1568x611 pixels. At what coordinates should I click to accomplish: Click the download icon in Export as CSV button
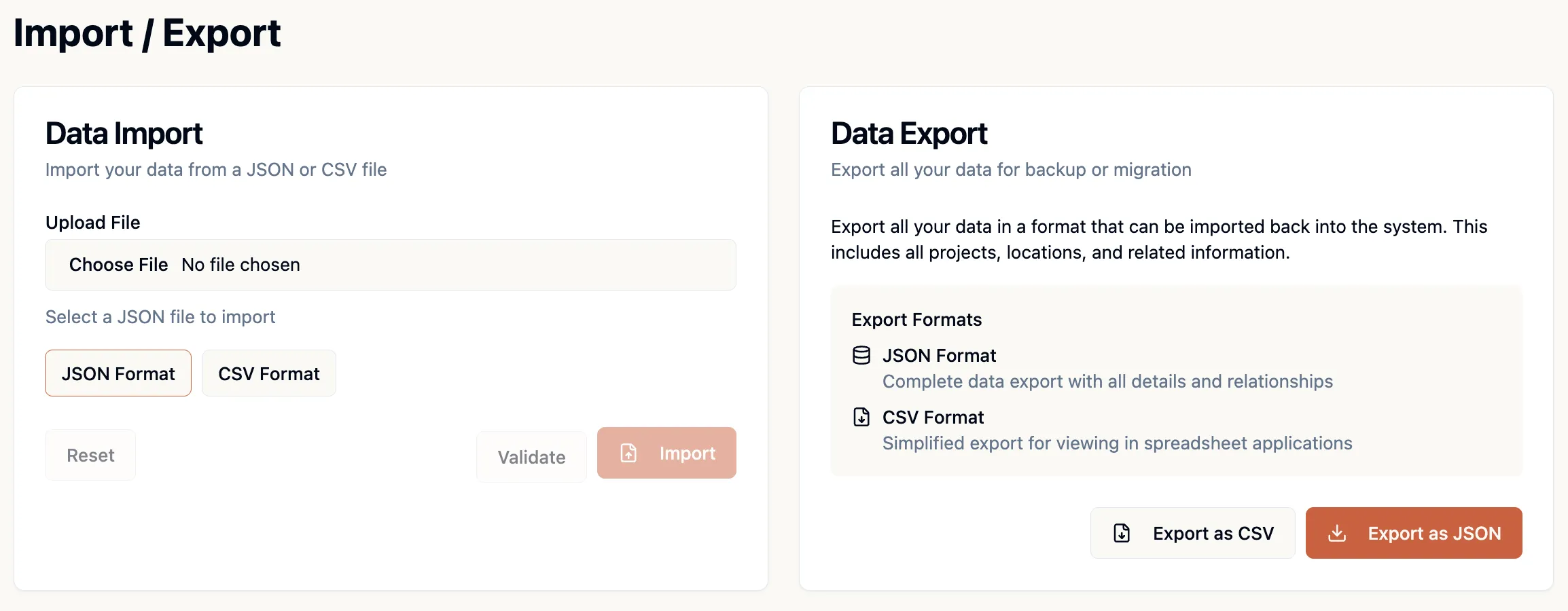pyautogui.click(x=1121, y=533)
